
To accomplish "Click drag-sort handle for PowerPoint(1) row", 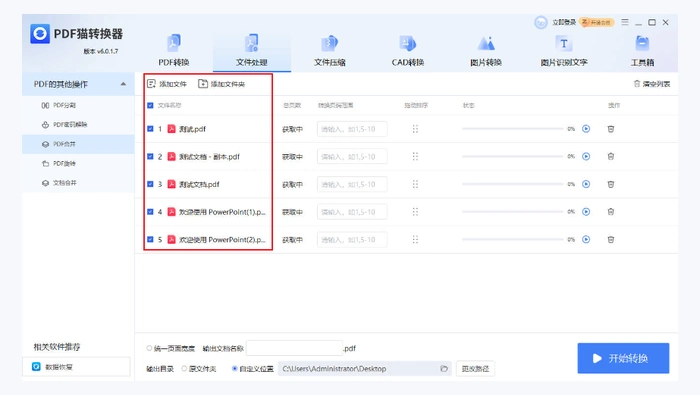I will (x=415, y=212).
